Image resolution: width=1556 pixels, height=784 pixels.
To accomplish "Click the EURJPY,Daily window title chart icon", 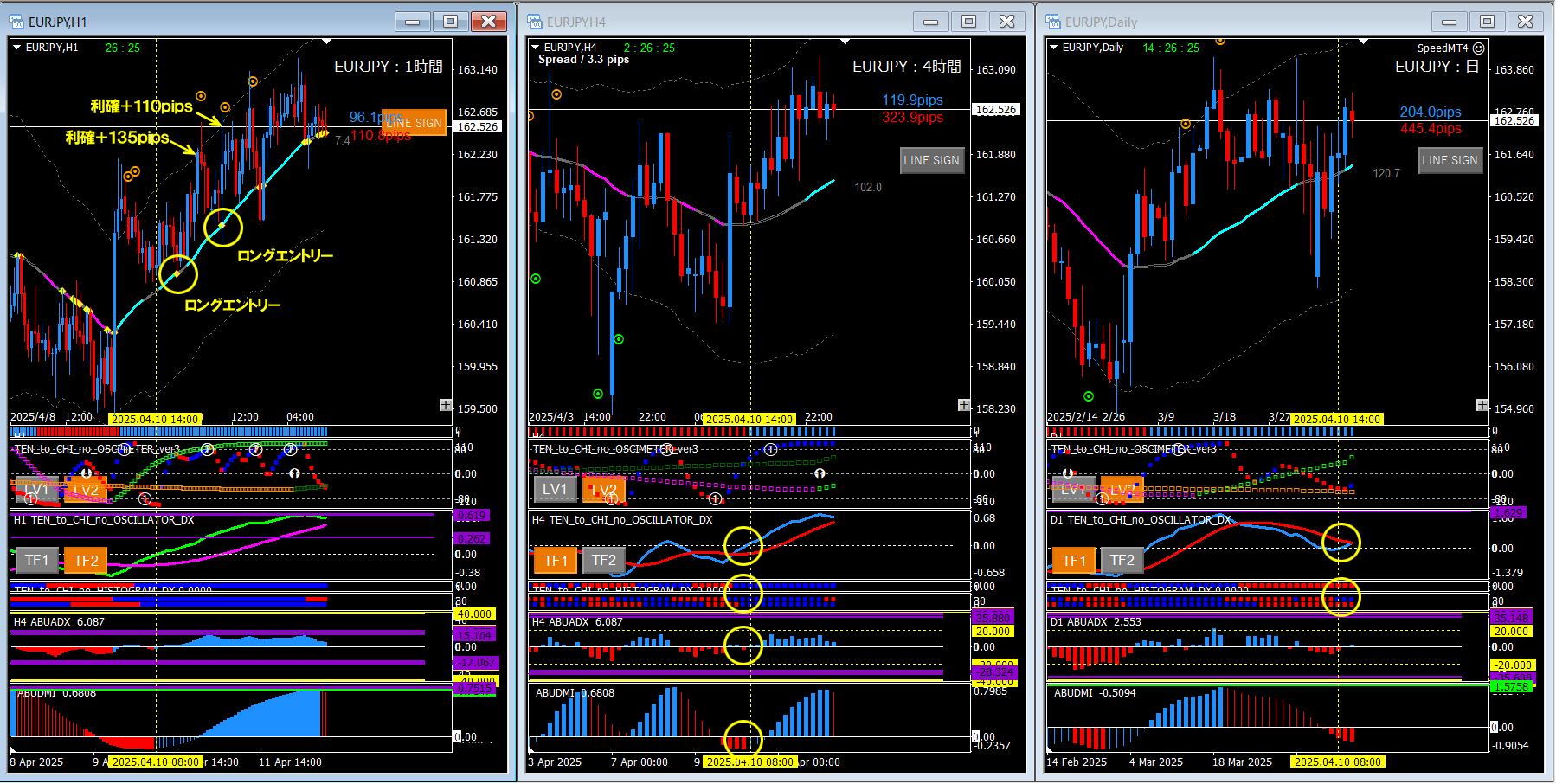I will [1053, 22].
